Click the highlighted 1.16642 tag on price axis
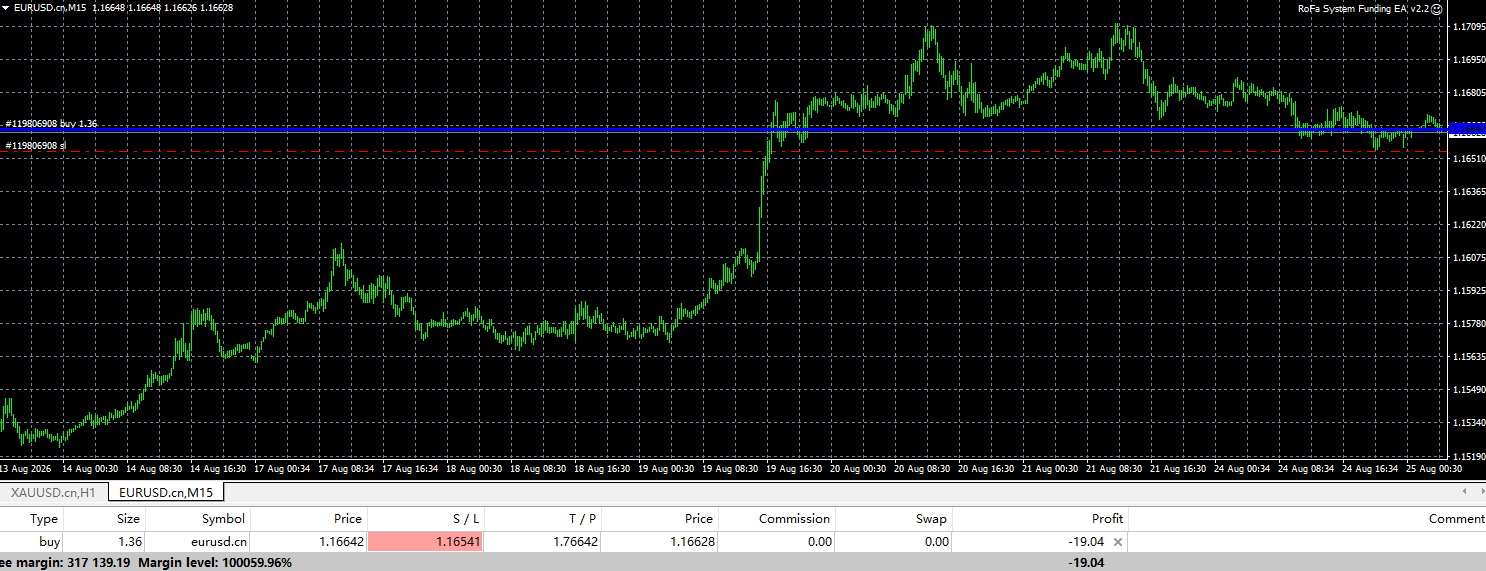 pyautogui.click(x=1468, y=128)
